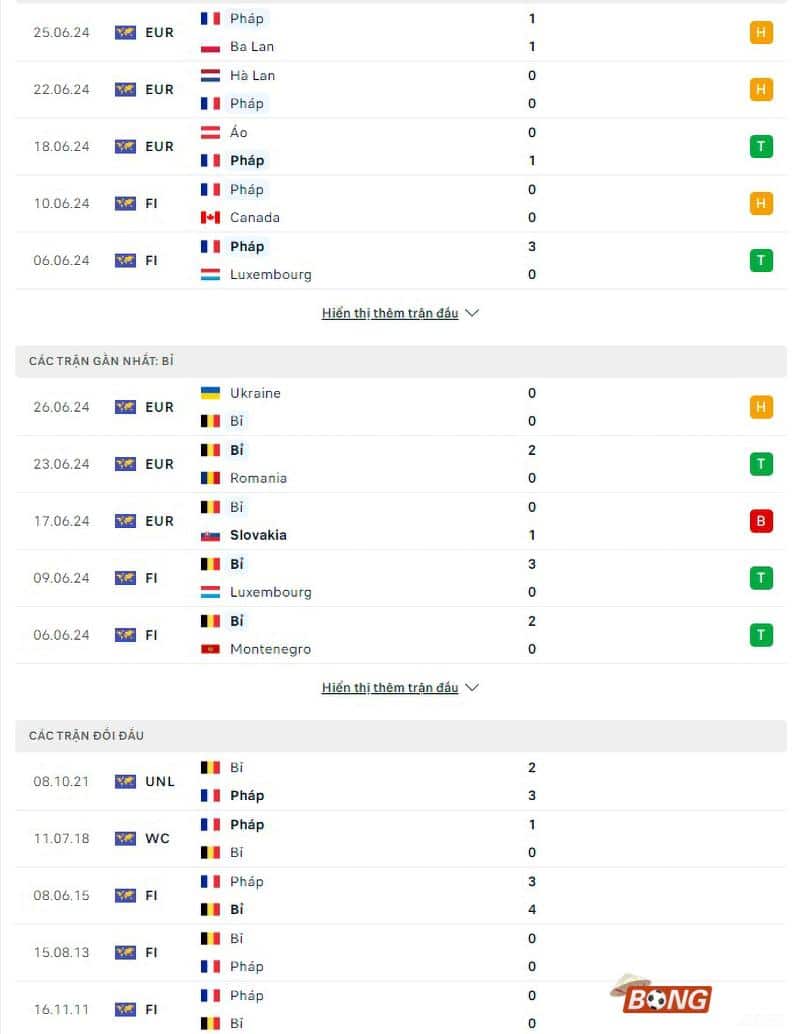Click the Hà Lan flag icon

pos(211,76)
